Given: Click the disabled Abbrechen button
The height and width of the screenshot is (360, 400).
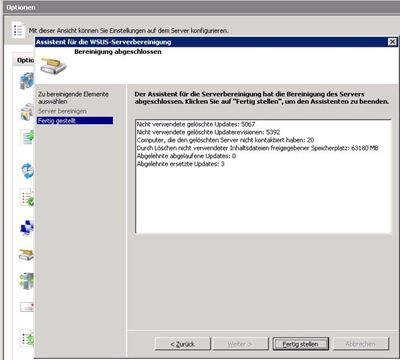Looking at the screenshot, I should coord(361,344).
